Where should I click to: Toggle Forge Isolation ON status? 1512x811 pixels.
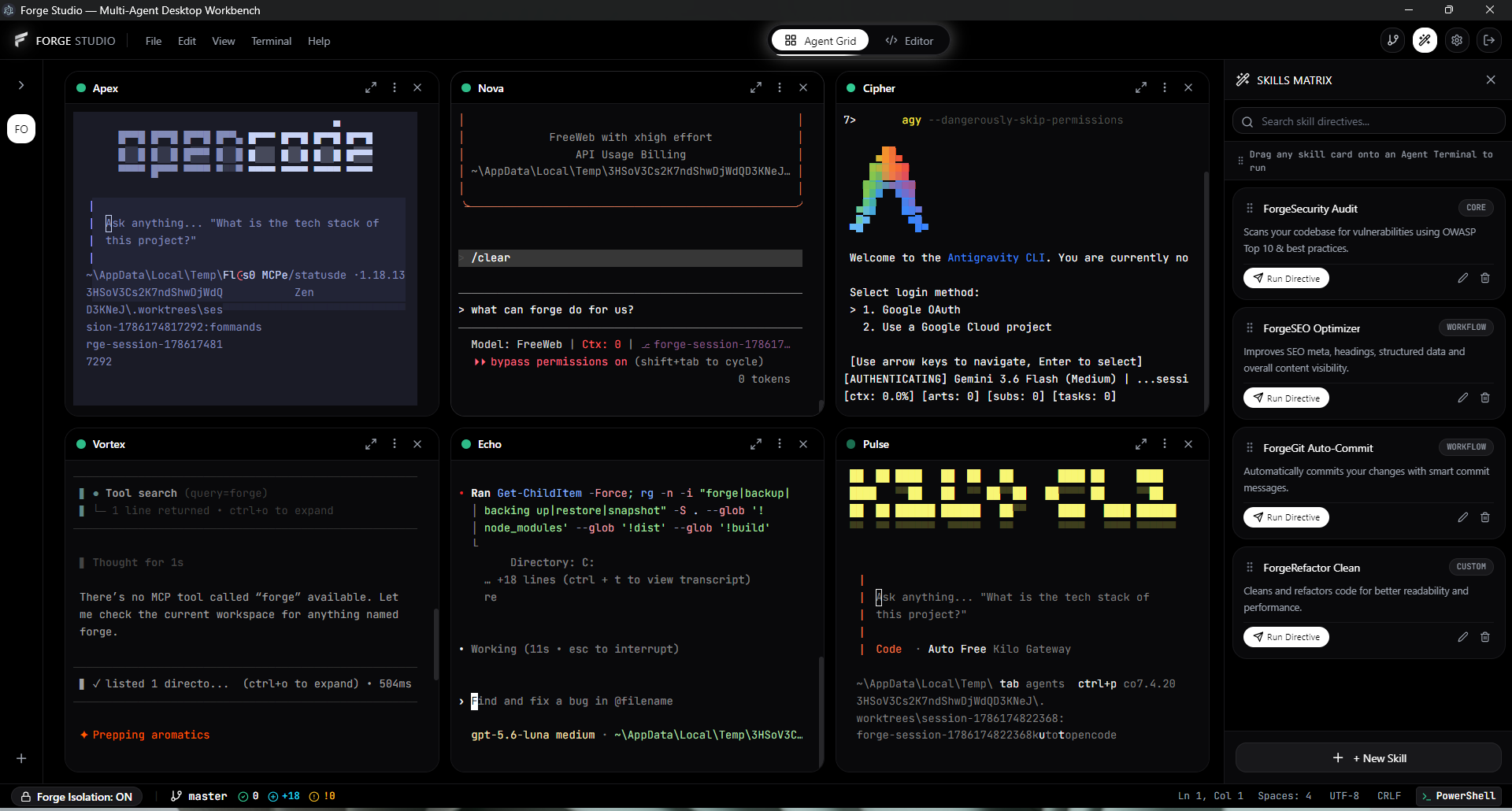tap(77, 797)
